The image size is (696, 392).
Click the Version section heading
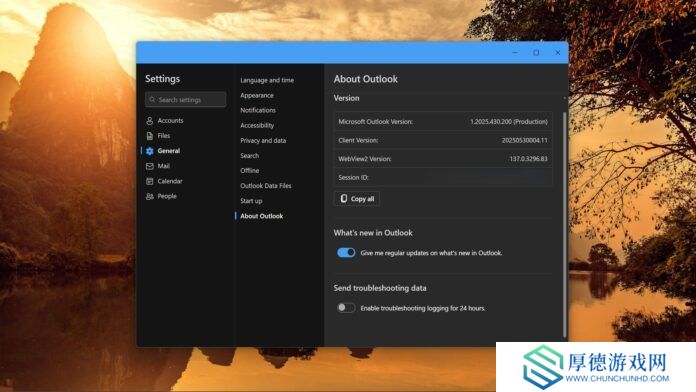pyautogui.click(x=346, y=98)
